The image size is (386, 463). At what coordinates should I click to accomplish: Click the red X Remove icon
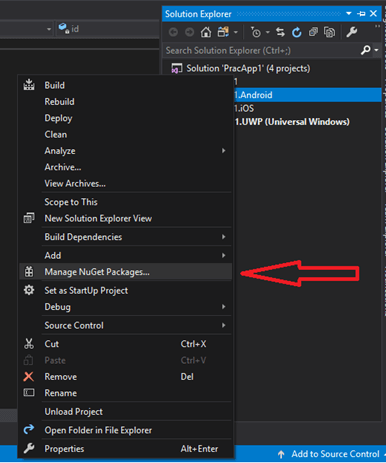(29, 377)
